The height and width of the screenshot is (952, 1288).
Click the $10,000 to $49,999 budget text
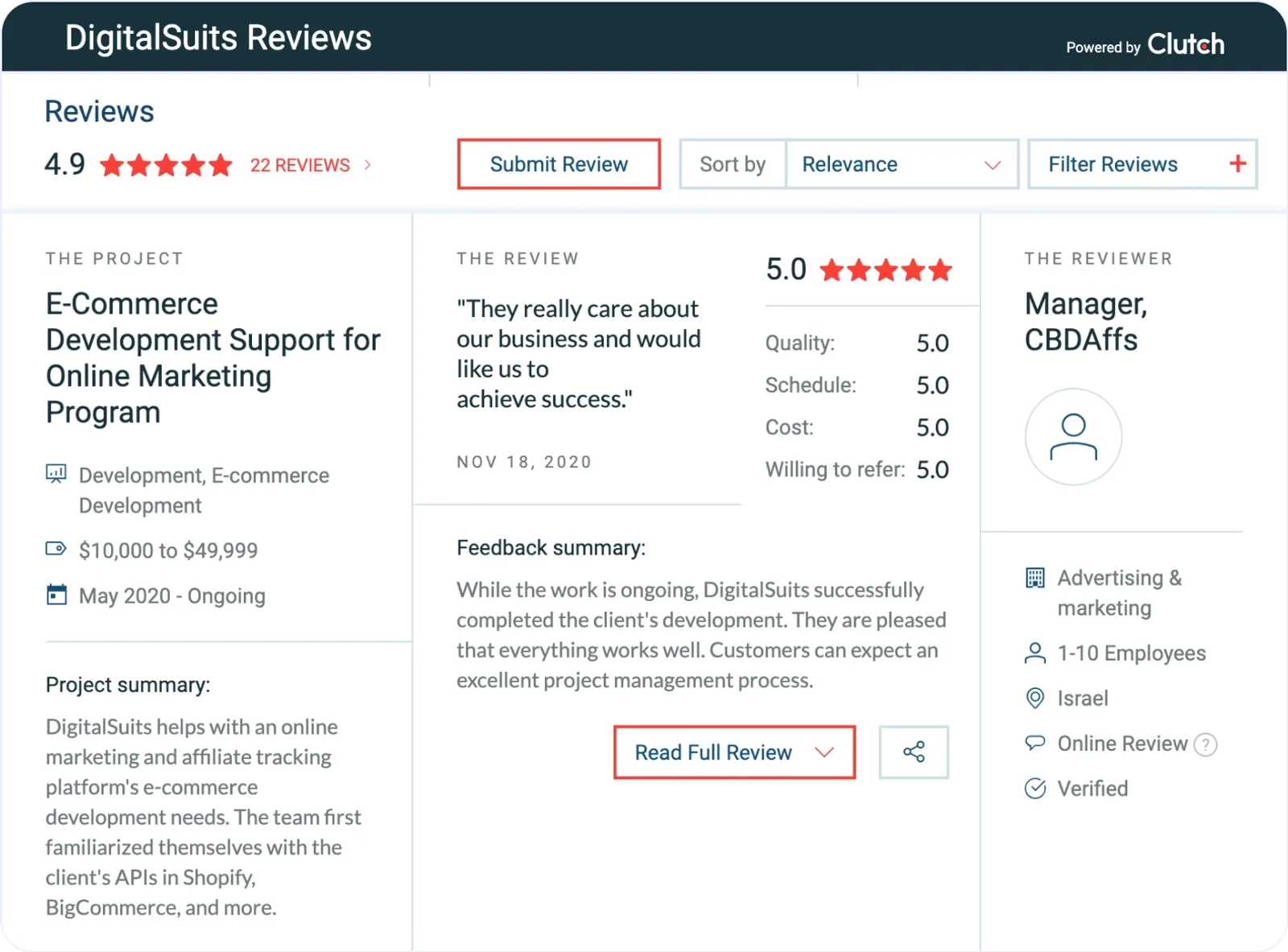click(x=168, y=550)
